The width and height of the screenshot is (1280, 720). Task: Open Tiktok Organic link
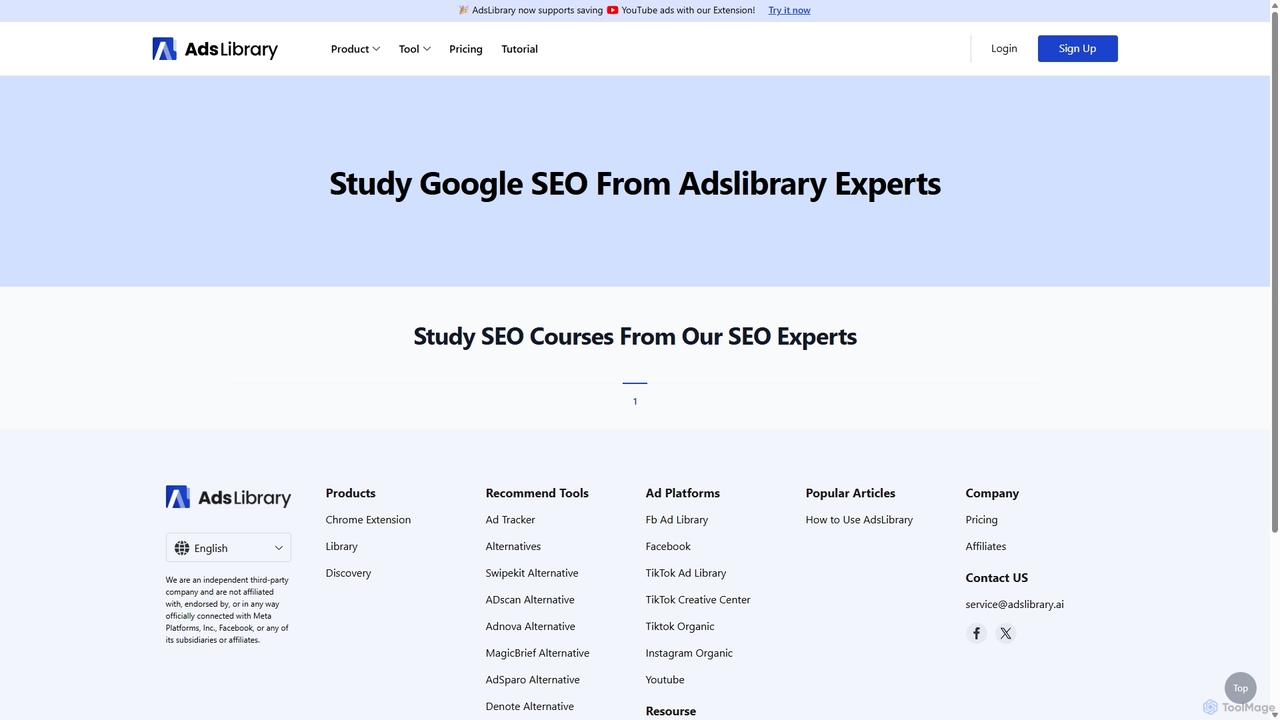pos(680,627)
